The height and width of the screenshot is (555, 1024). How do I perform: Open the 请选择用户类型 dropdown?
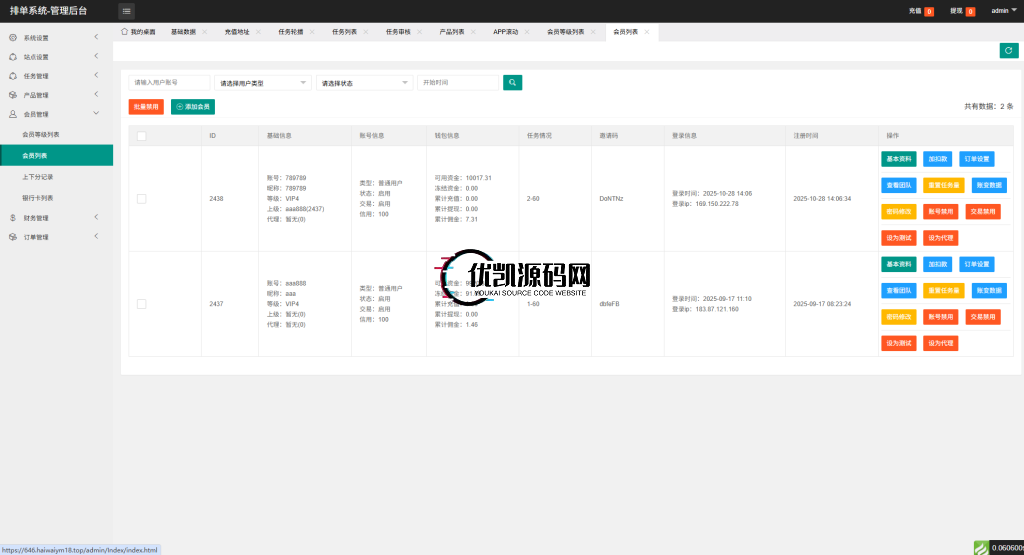[262, 83]
